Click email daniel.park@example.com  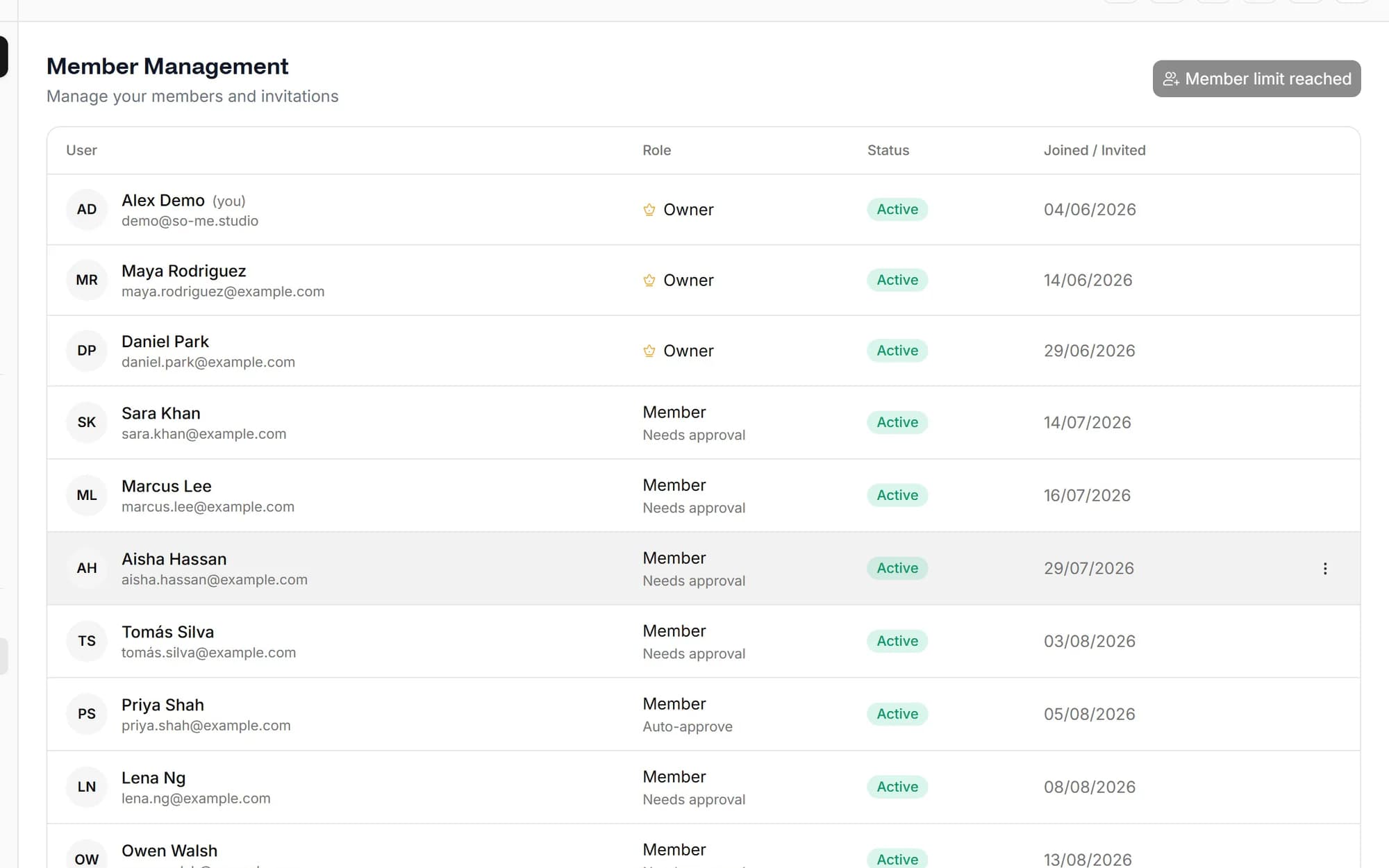tap(208, 362)
